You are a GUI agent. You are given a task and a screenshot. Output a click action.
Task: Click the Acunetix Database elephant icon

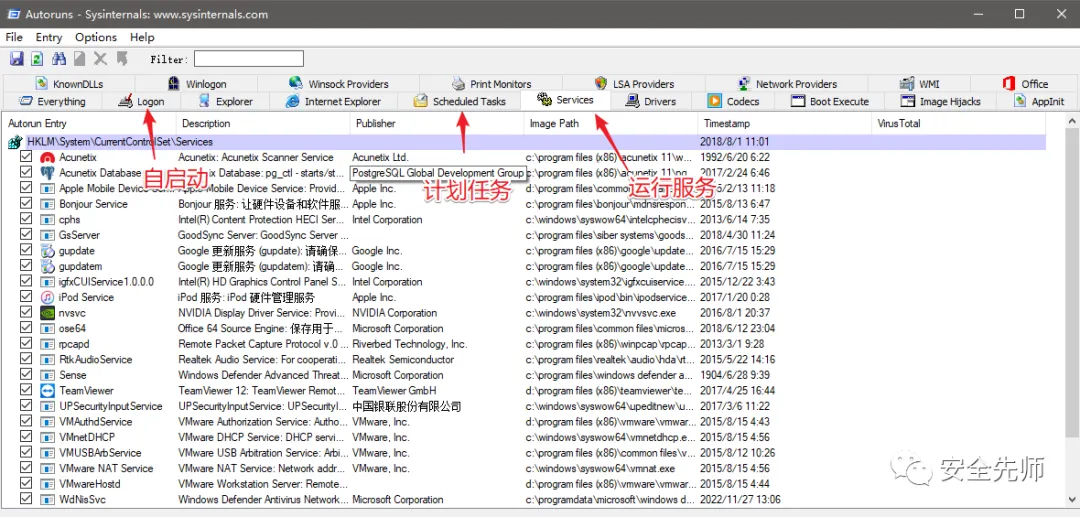click(48, 173)
